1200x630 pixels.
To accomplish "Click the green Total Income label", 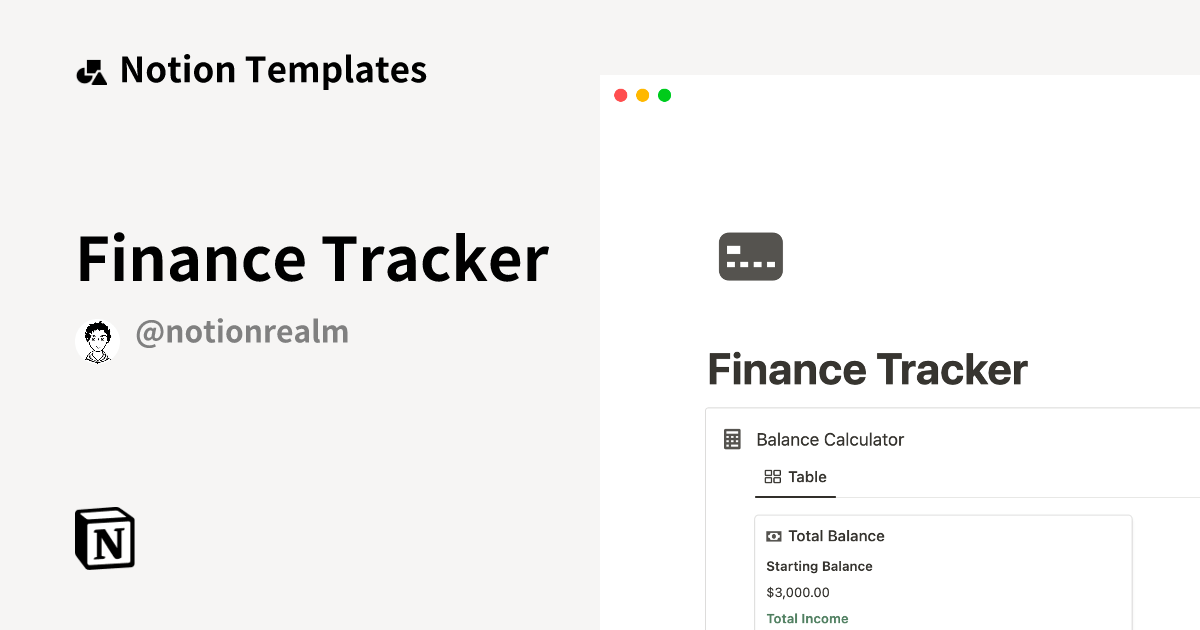I will tap(807, 618).
